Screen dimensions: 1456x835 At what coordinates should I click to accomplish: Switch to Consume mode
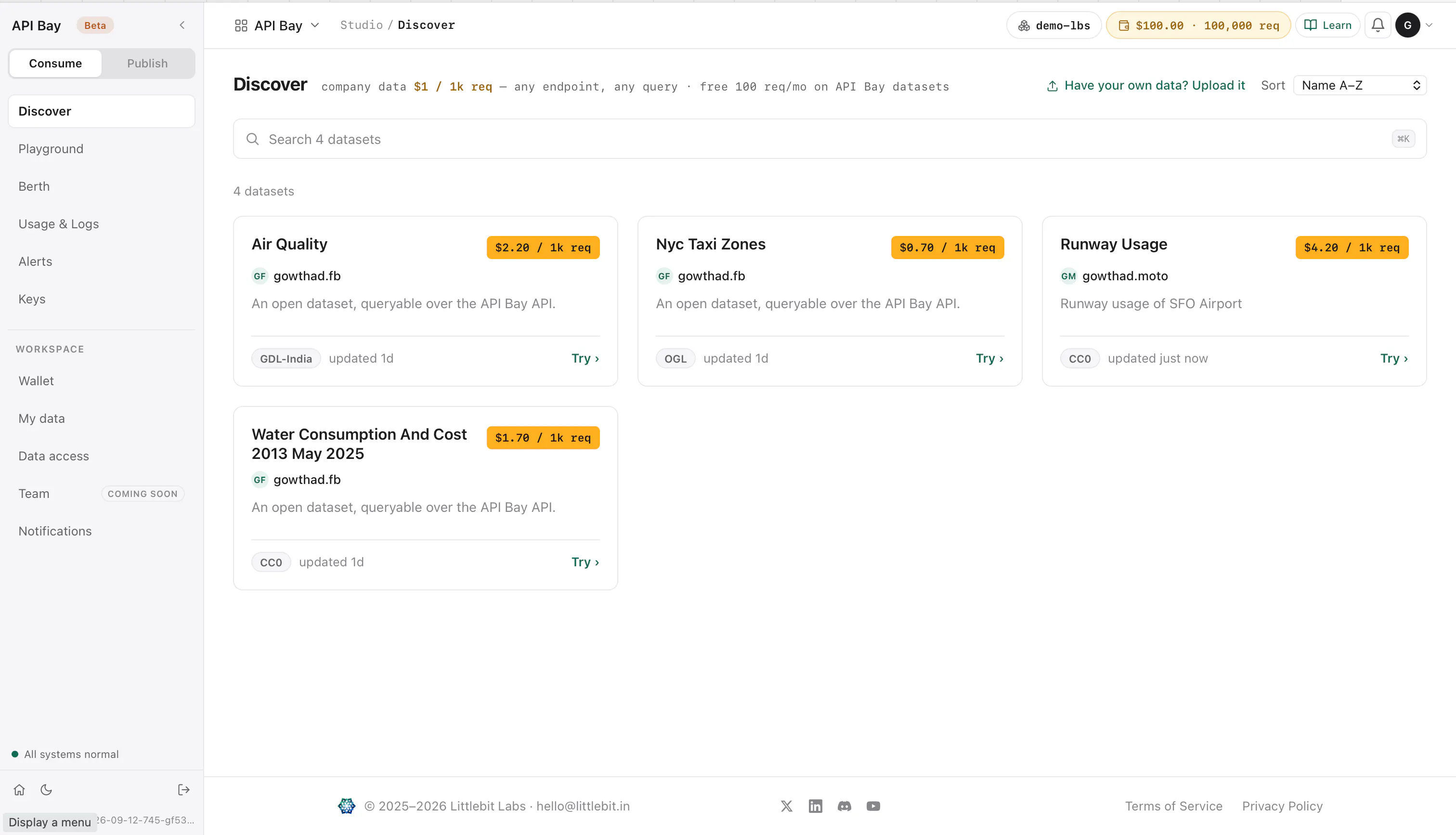[x=55, y=63]
